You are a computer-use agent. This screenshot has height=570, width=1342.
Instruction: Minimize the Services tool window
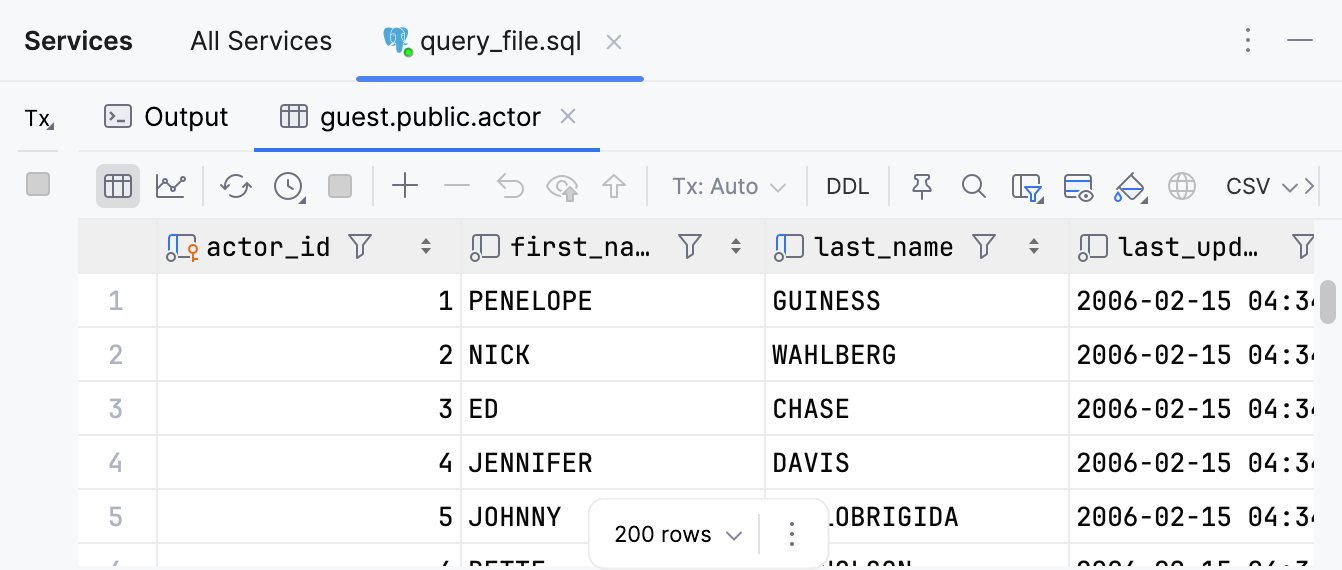(x=1300, y=40)
